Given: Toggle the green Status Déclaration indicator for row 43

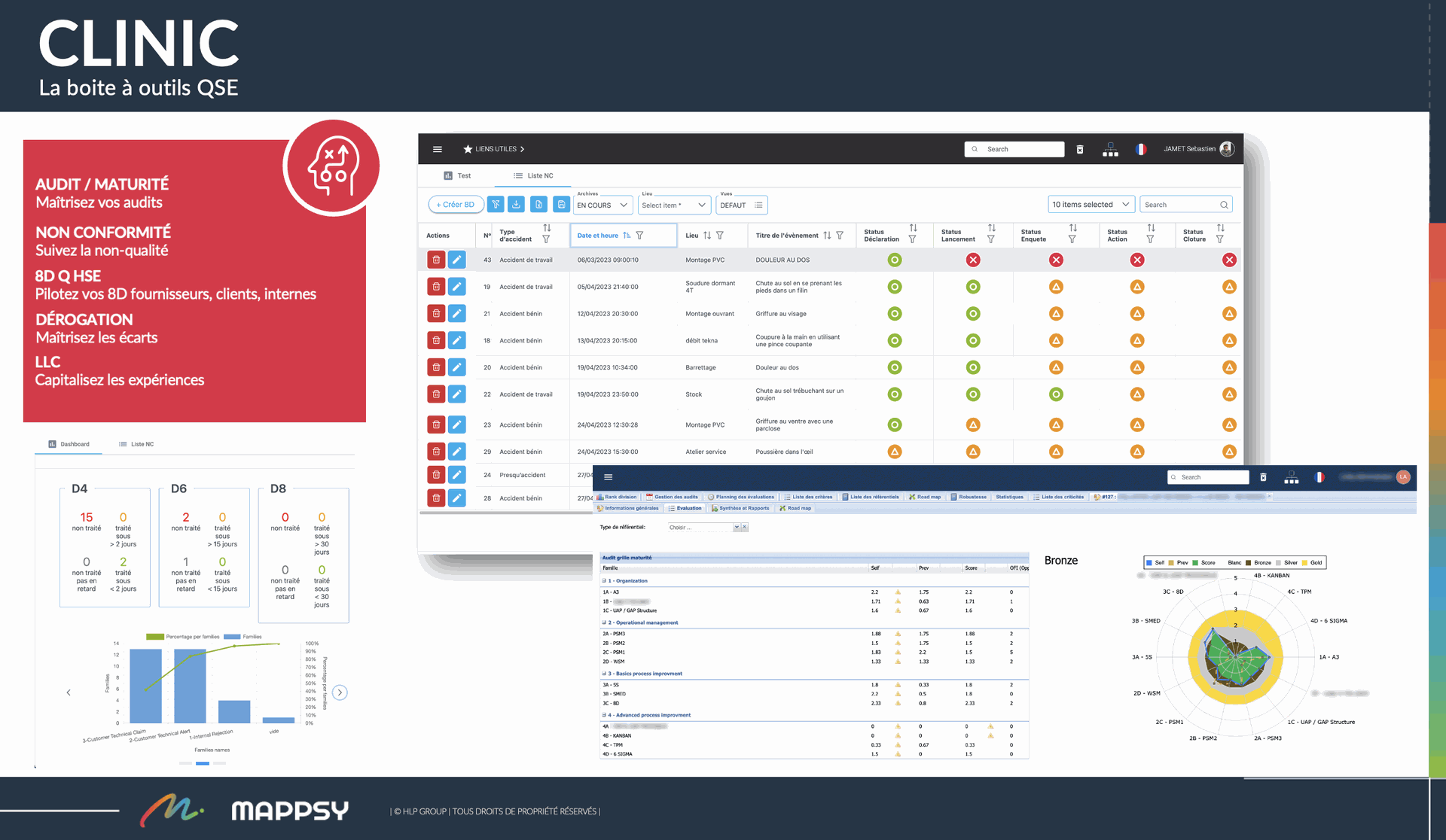Looking at the screenshot, I should coord(894,259).
